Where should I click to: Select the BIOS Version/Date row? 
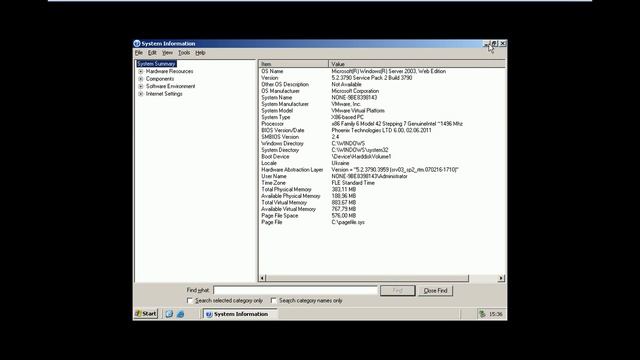coord(382,130)
